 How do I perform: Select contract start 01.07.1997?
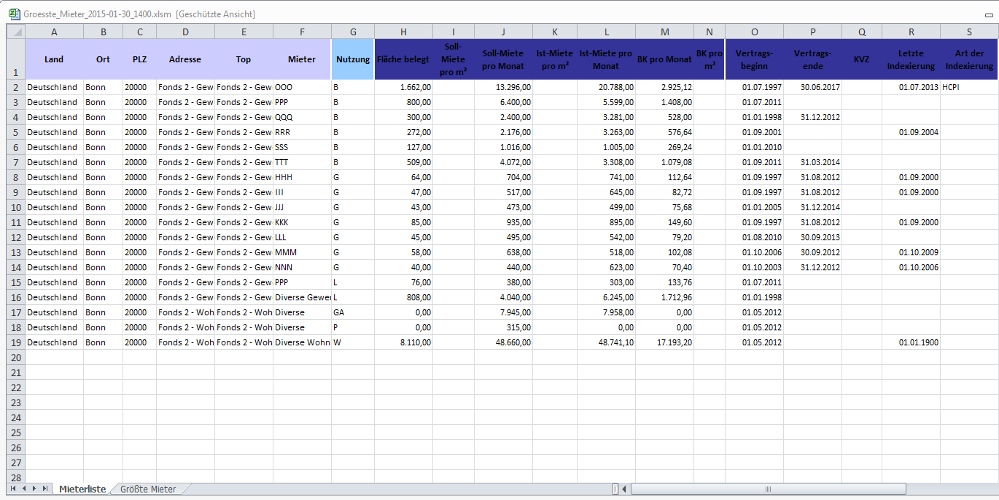click(754, 87)
